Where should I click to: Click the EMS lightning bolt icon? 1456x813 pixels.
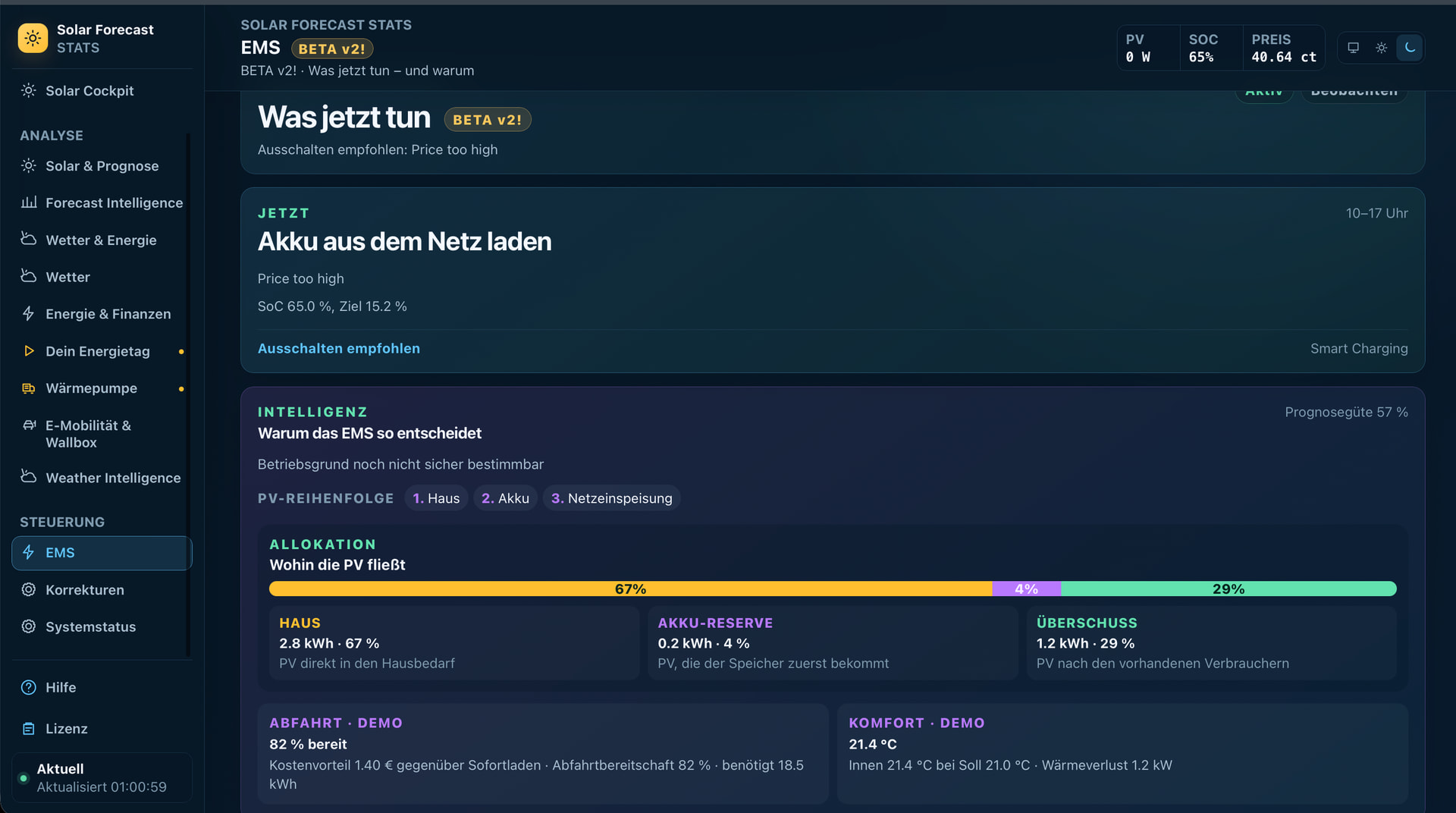29,552
